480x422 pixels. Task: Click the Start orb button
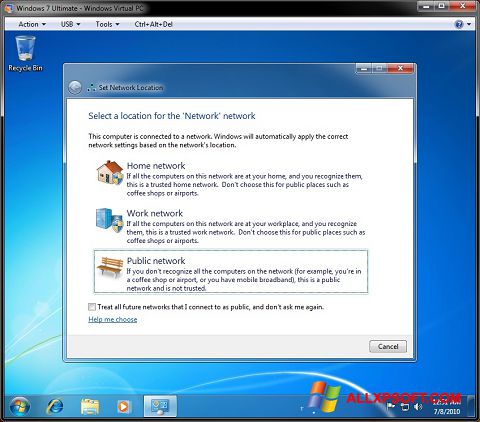[20, 407]
